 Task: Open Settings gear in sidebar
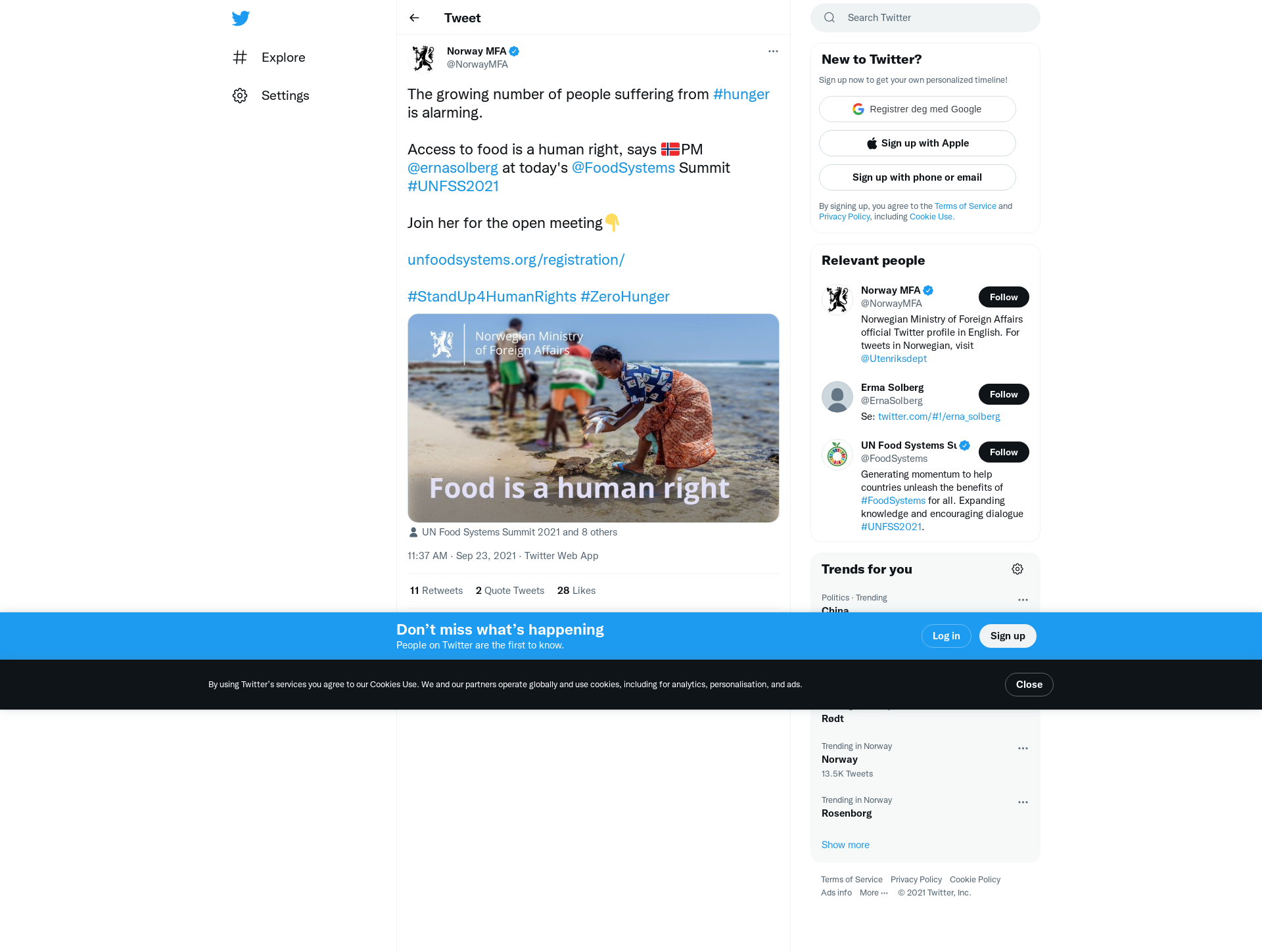pyautogui.click(x=240, y=95)
